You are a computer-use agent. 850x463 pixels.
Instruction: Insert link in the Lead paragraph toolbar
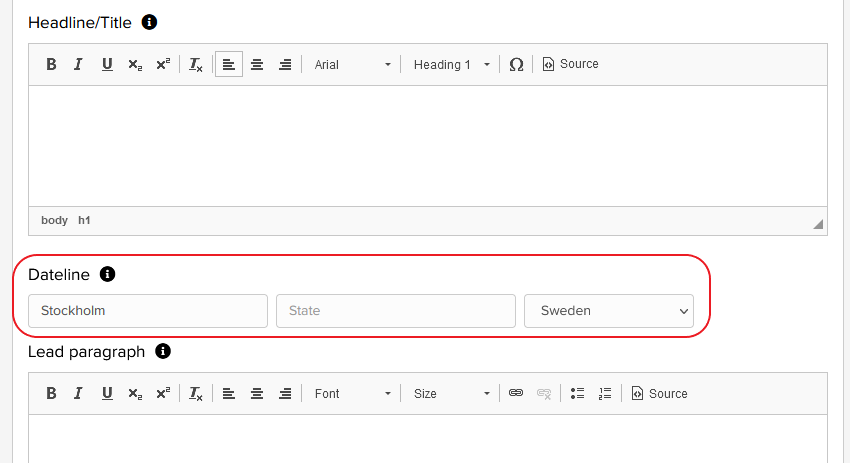(516, 393)
